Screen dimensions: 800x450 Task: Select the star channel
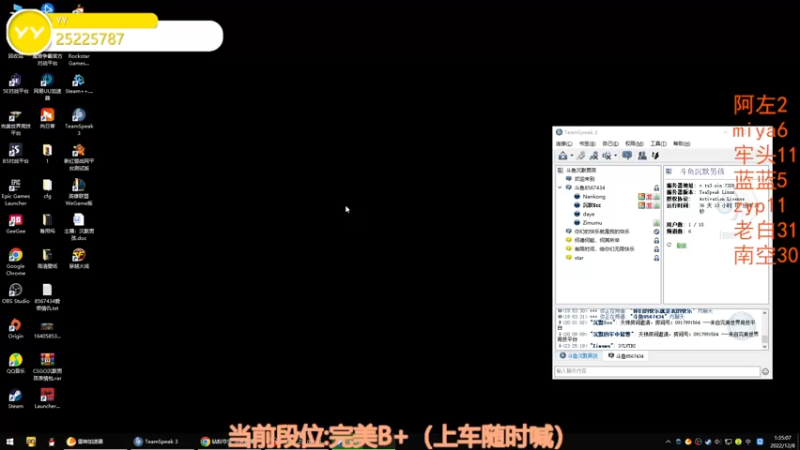pos(579,258)
